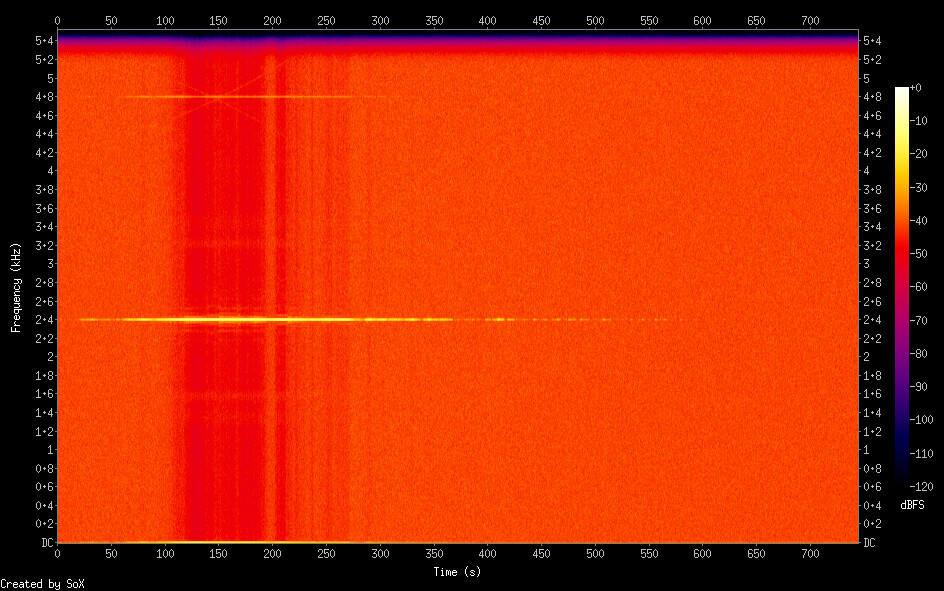Click the "Time (s)" axis label
Viewport: 944px width, 591px height.
pyautogui.click(x=459, y=571)
